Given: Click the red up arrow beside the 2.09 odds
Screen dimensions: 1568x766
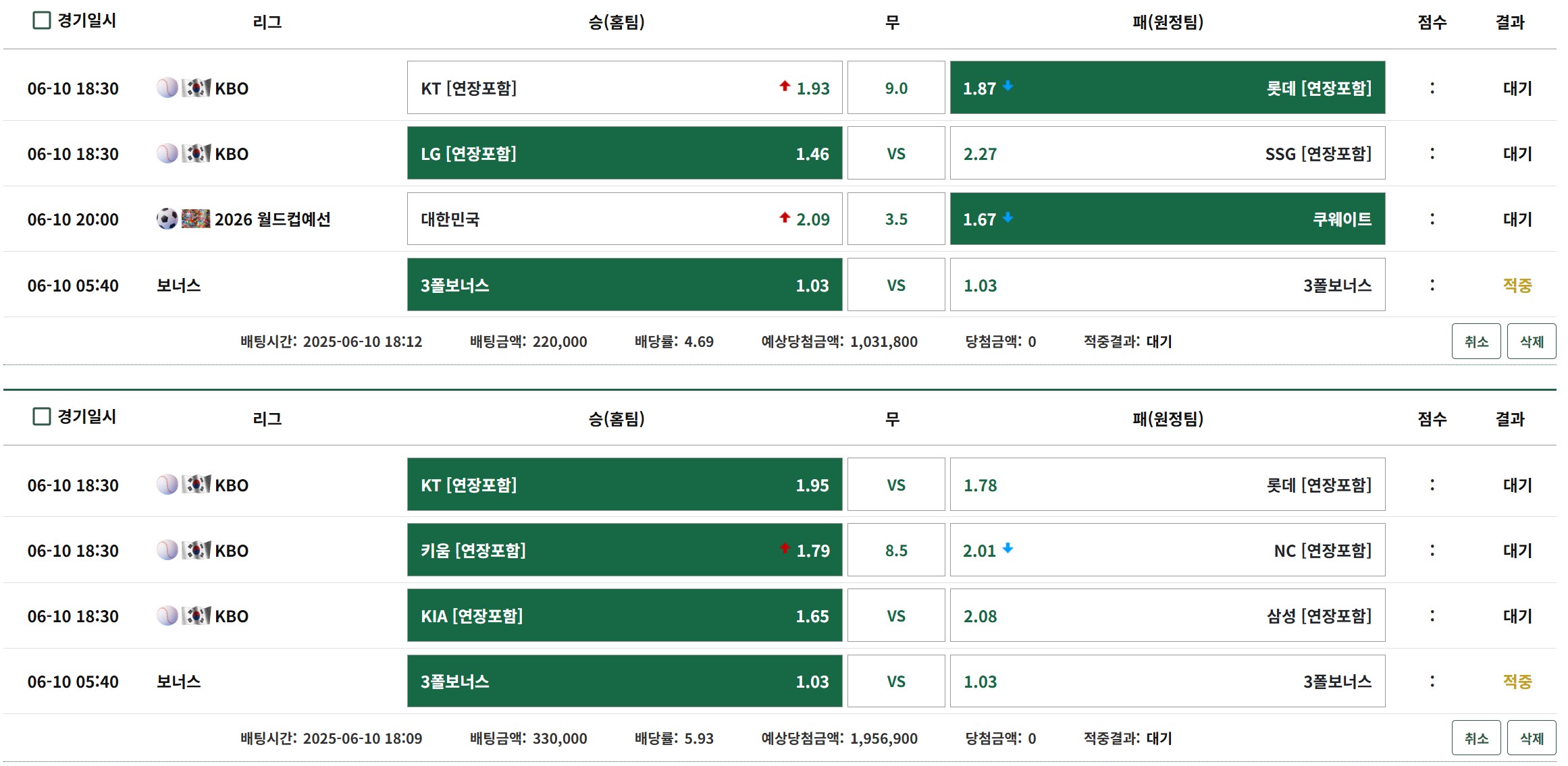Looking at the screenshot, I should click(784, 217).
